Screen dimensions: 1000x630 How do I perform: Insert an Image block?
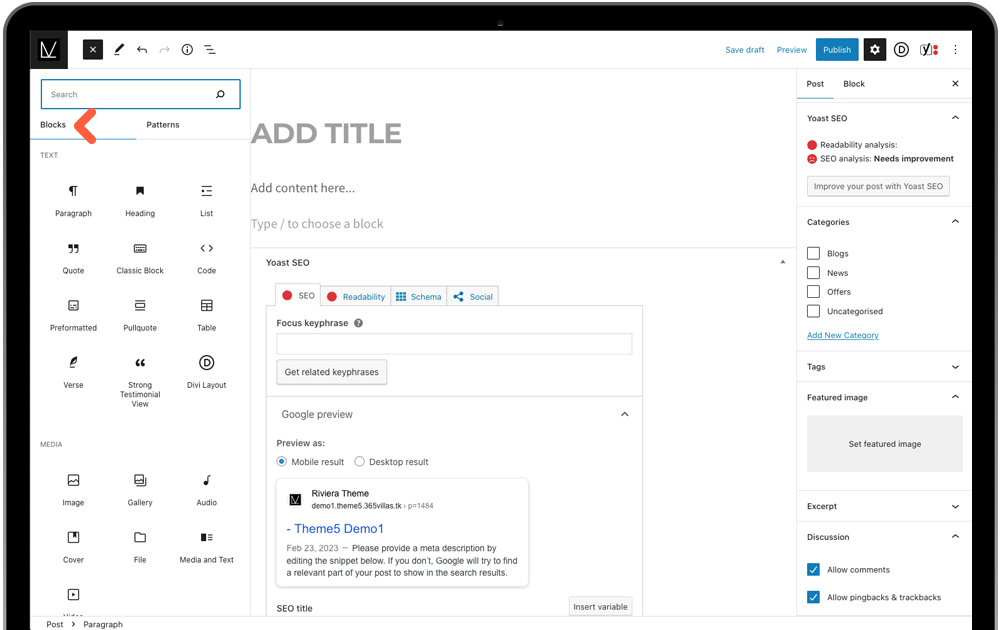pyautogui.click(x=73, y=490)
